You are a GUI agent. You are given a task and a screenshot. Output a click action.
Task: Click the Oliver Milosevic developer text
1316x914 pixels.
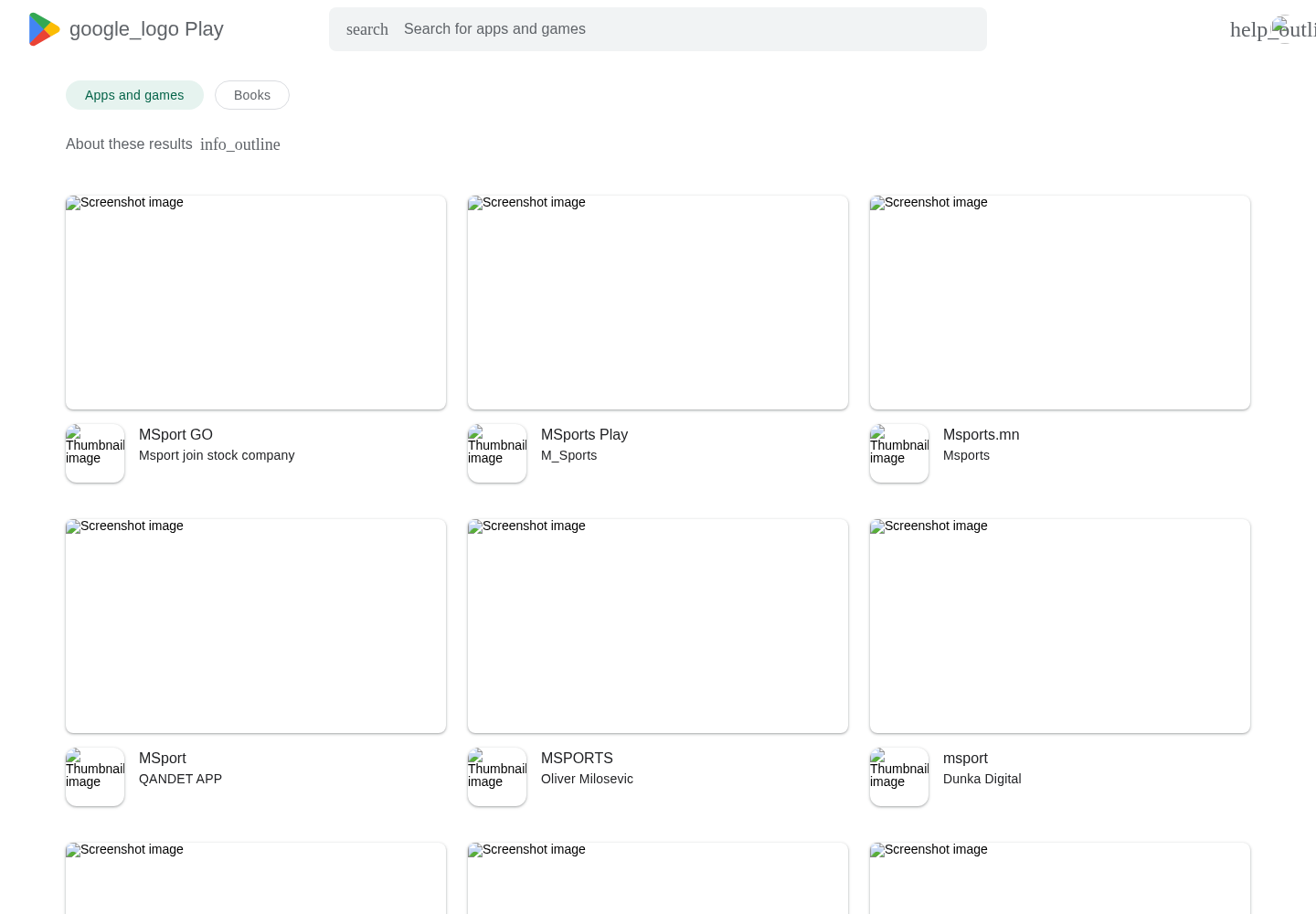coord(587,779)
